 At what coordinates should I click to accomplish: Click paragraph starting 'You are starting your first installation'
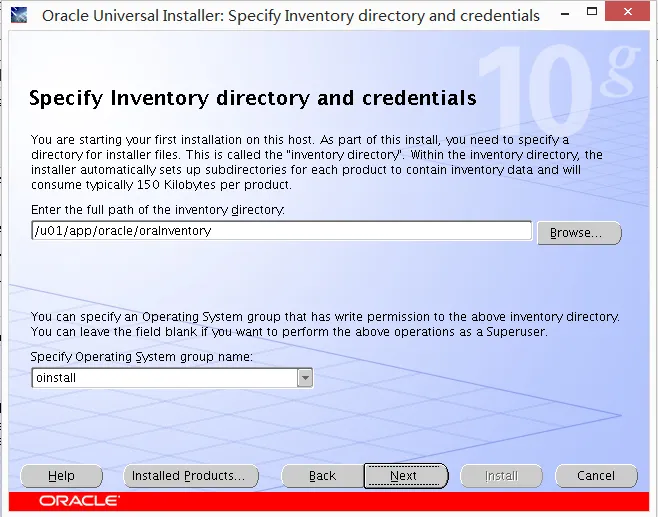(x=317, y=162)
